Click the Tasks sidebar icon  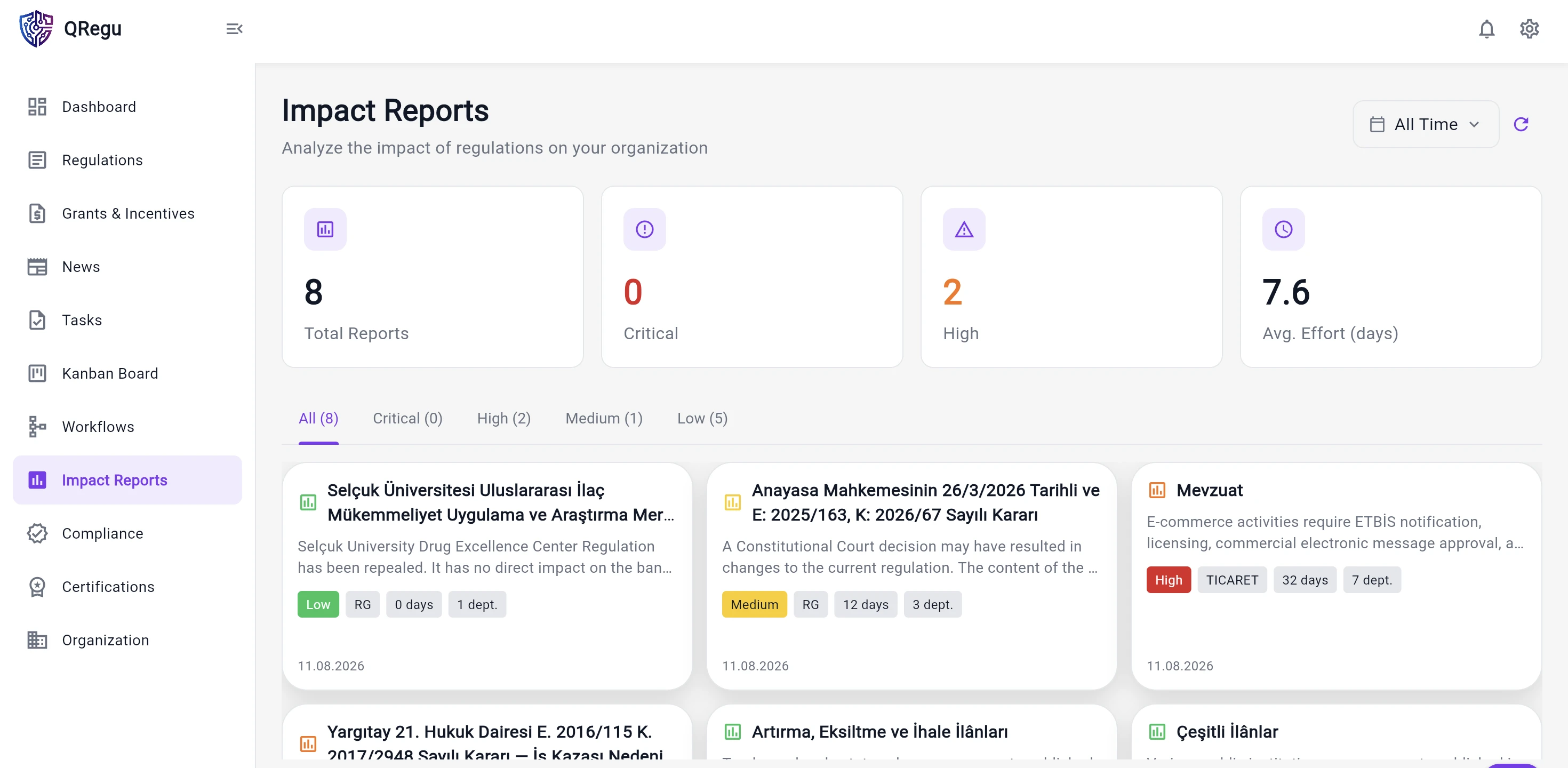(37, 320)
